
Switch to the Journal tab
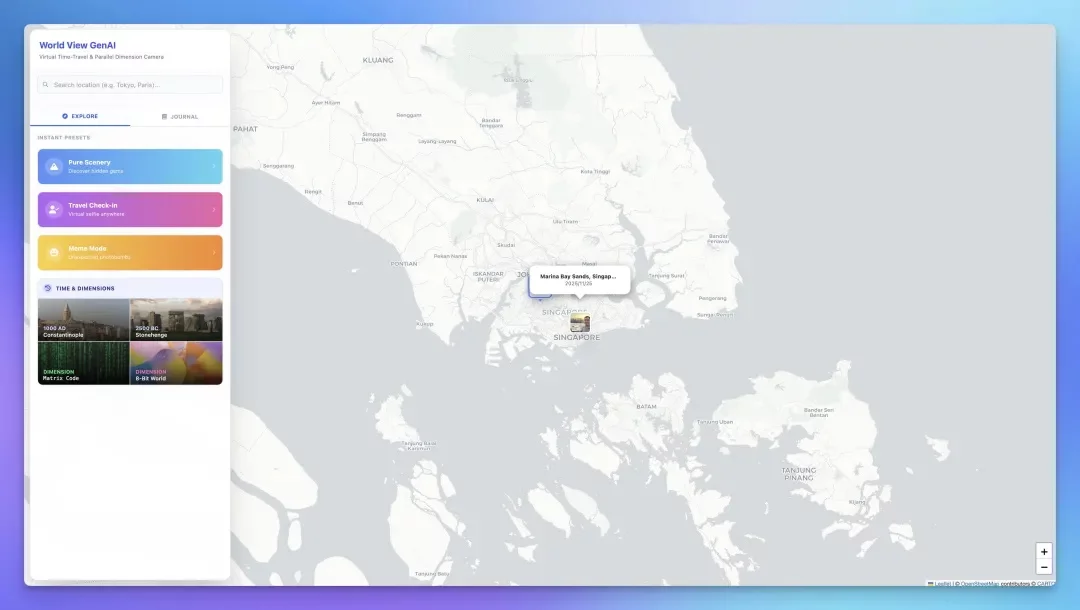tap(180, 116)
